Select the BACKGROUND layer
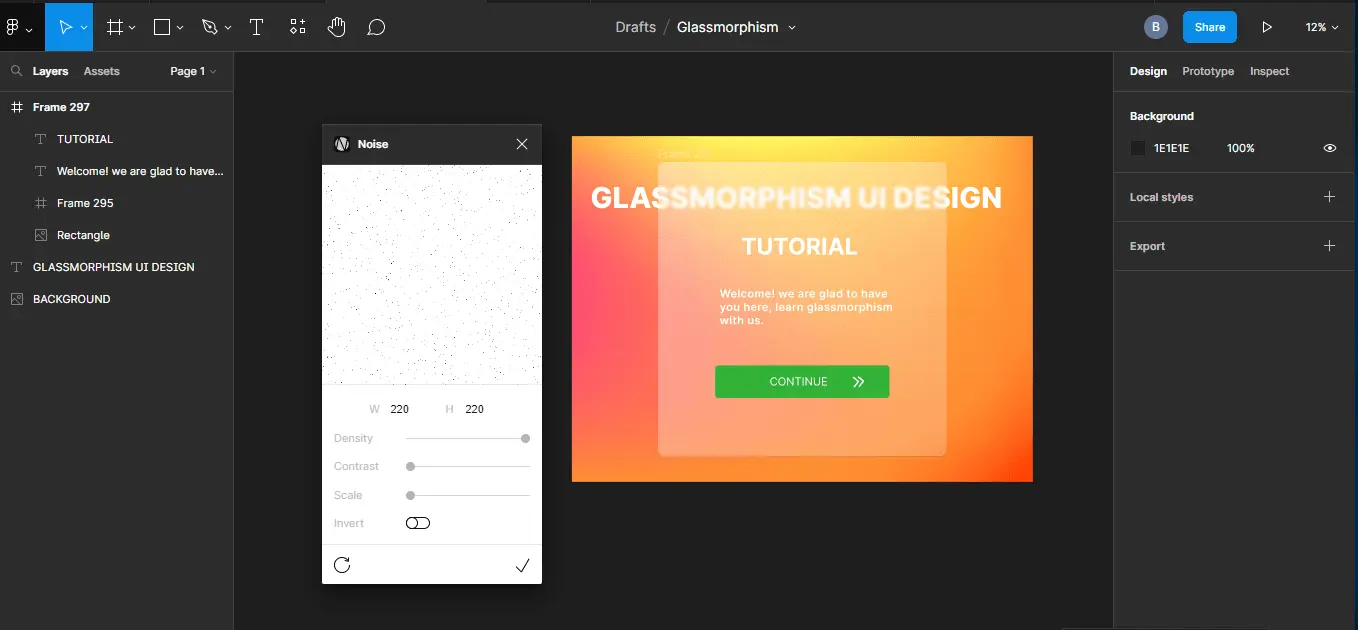Image resolution: width=1358 pixels, height=630 pixels. (116, 299)
